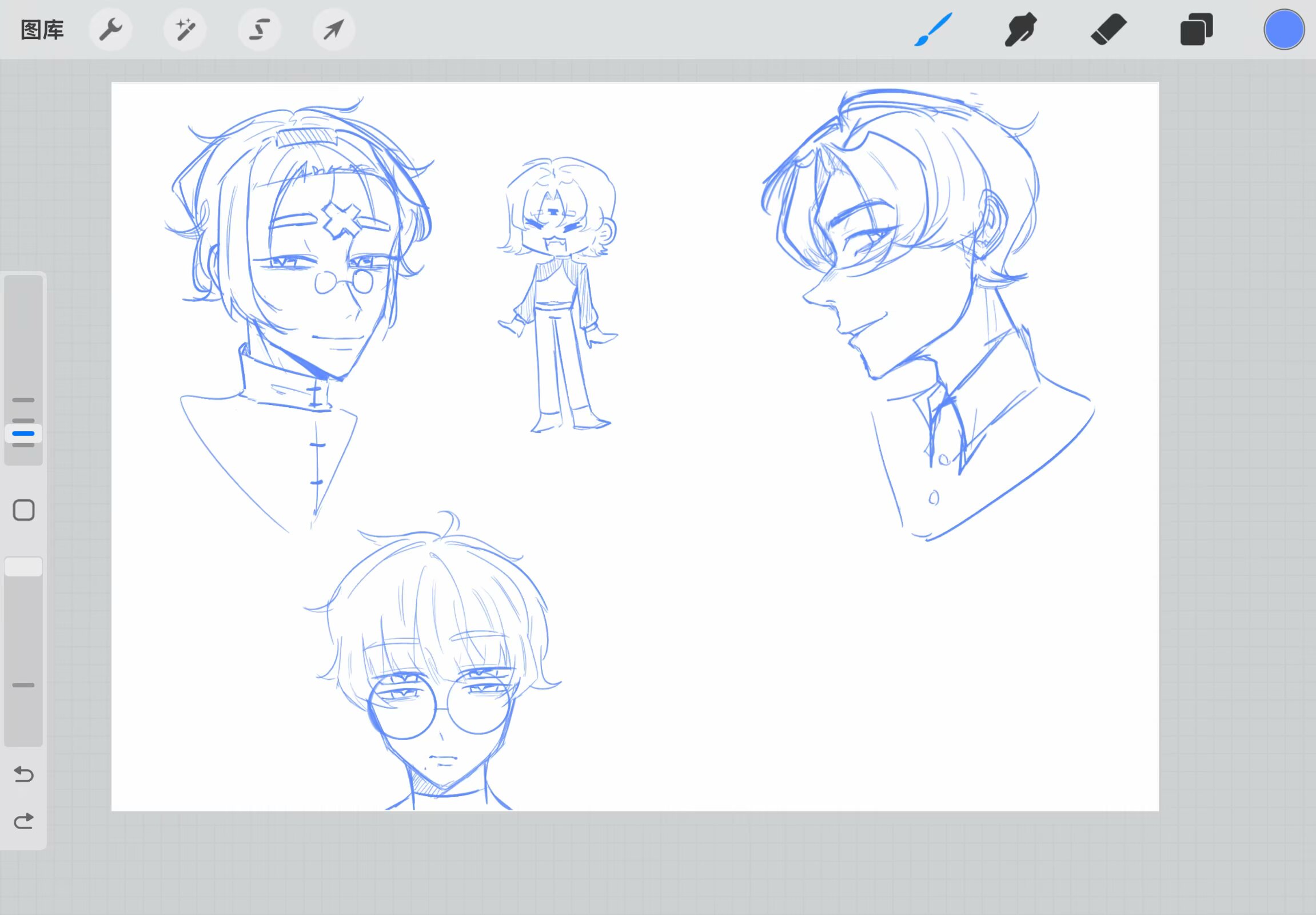Image resolution: width=1316 pixels, height=915 pixels.
Task: Click the blue brush size slider handle
Action: pyautogui.click(x=23, y=433)
